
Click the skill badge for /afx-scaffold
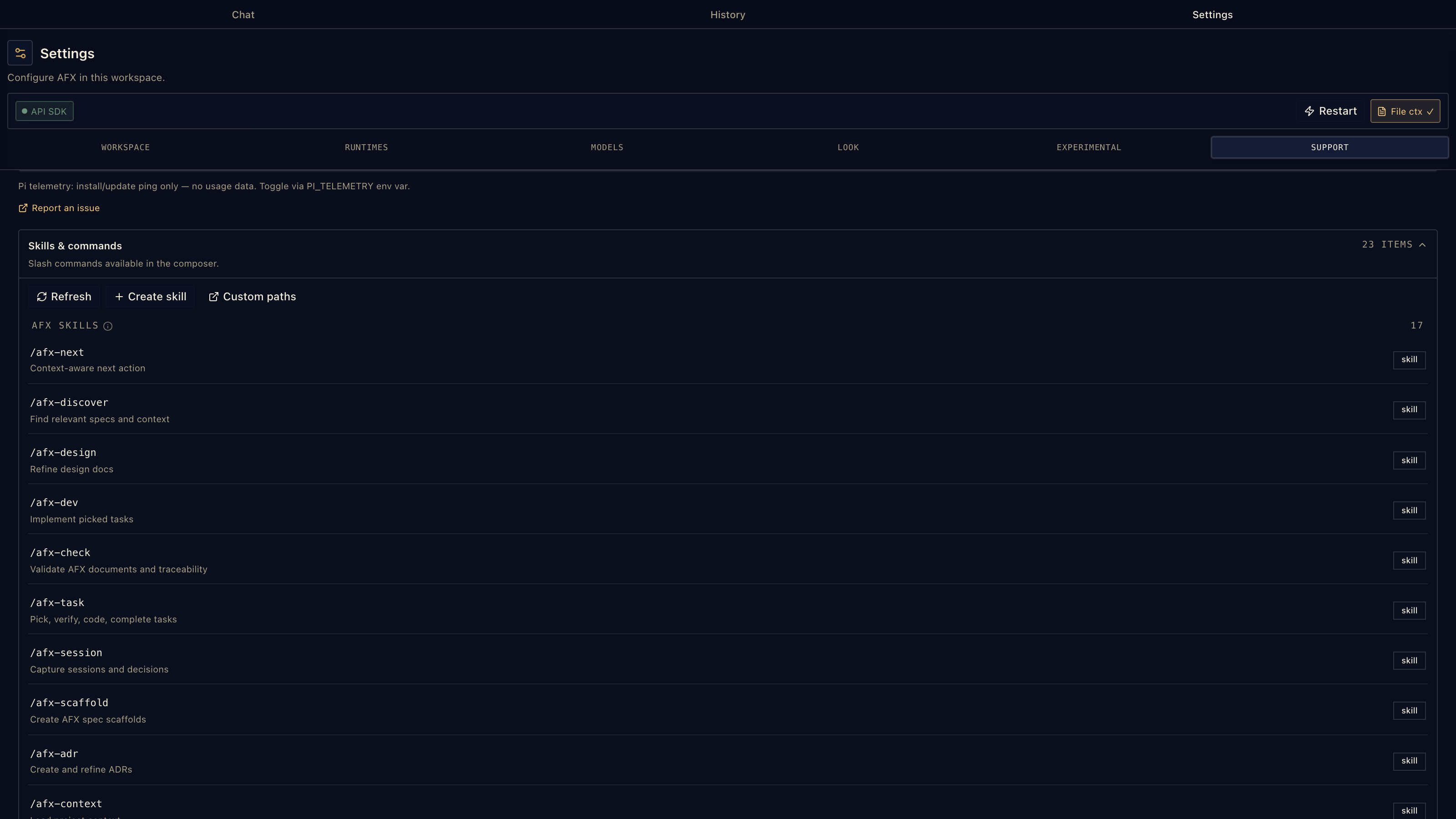(x=1409, y=711)
